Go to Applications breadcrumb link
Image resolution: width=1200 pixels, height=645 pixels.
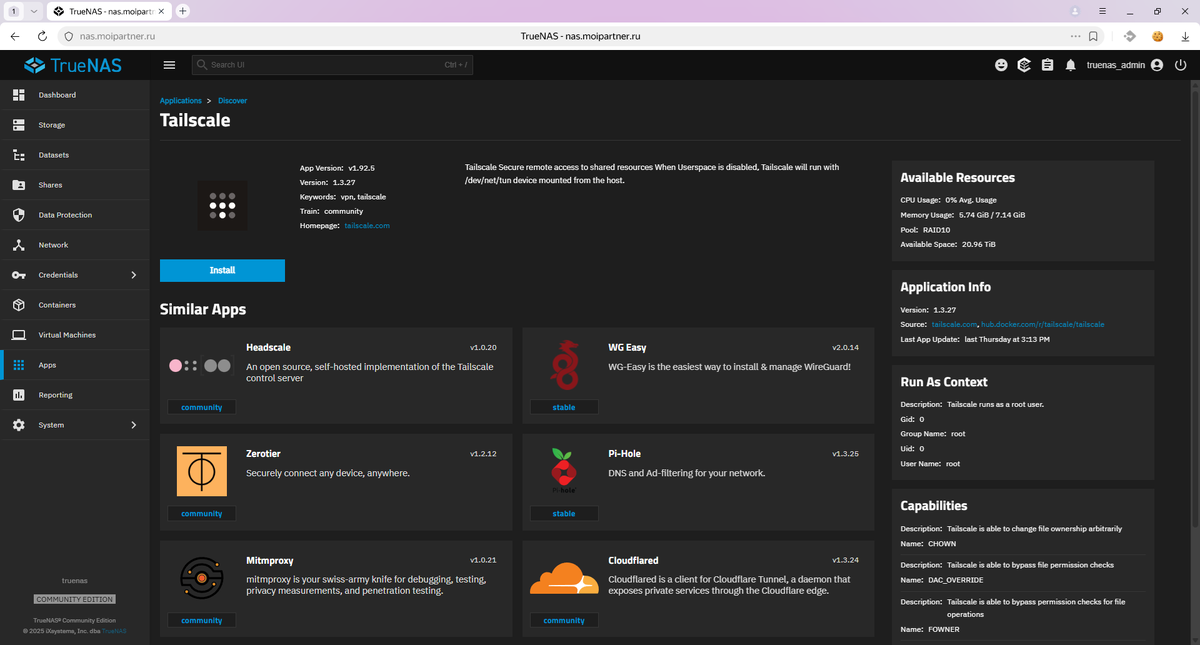pos(181,101)
